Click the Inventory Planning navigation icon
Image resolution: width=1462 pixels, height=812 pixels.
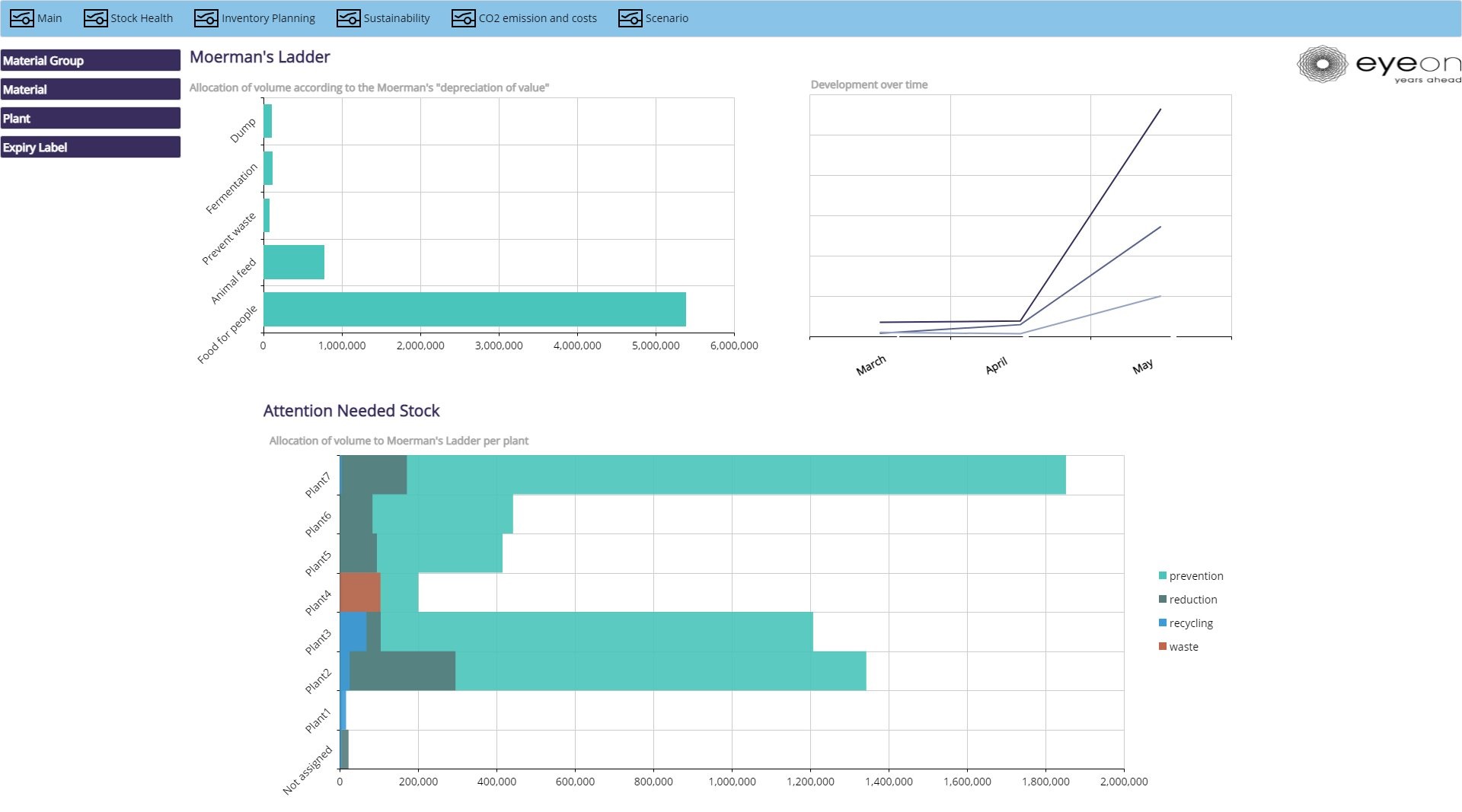click(206, 18)
